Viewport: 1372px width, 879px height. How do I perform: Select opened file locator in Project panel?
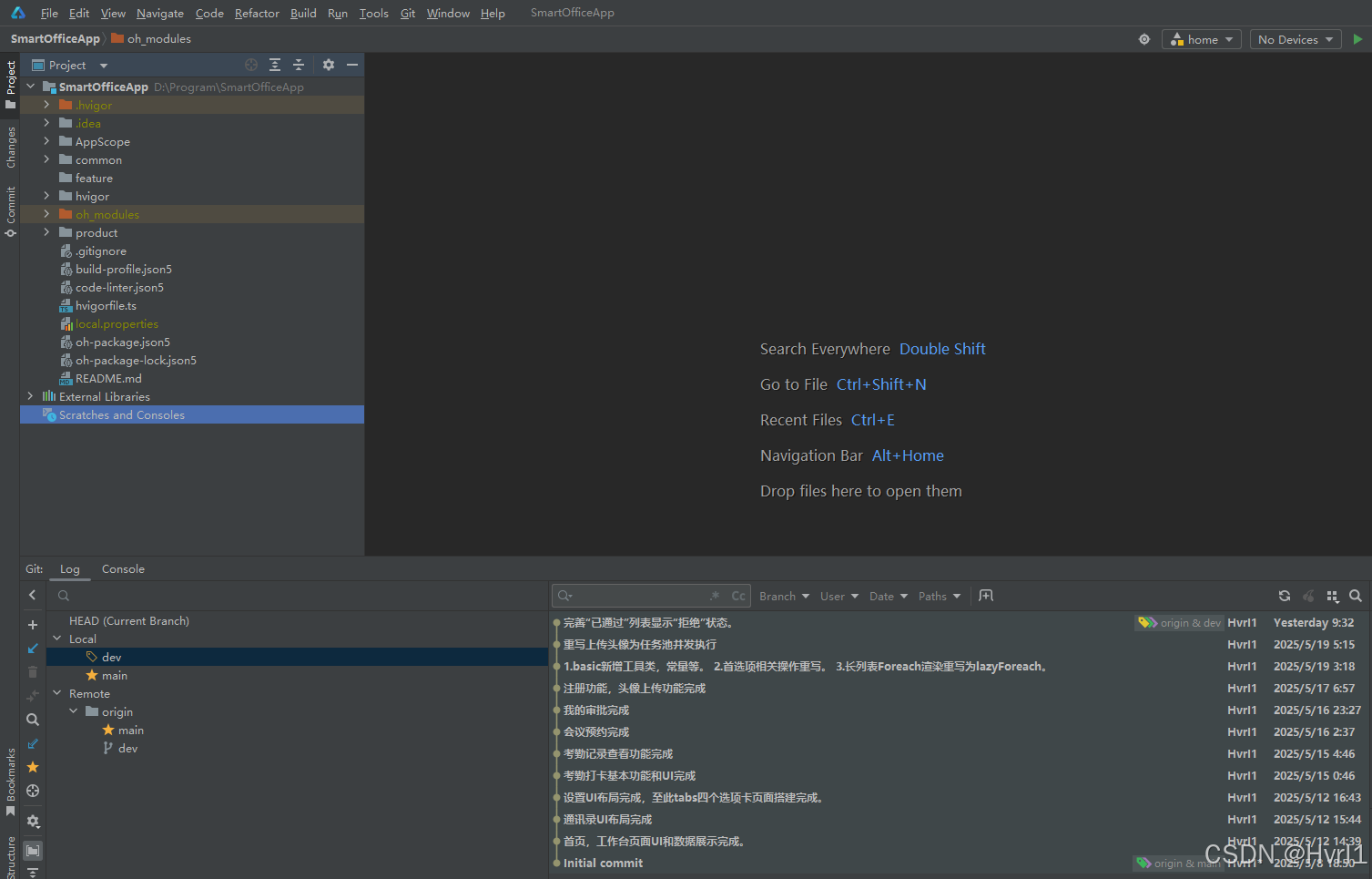(x=251, y=65)
